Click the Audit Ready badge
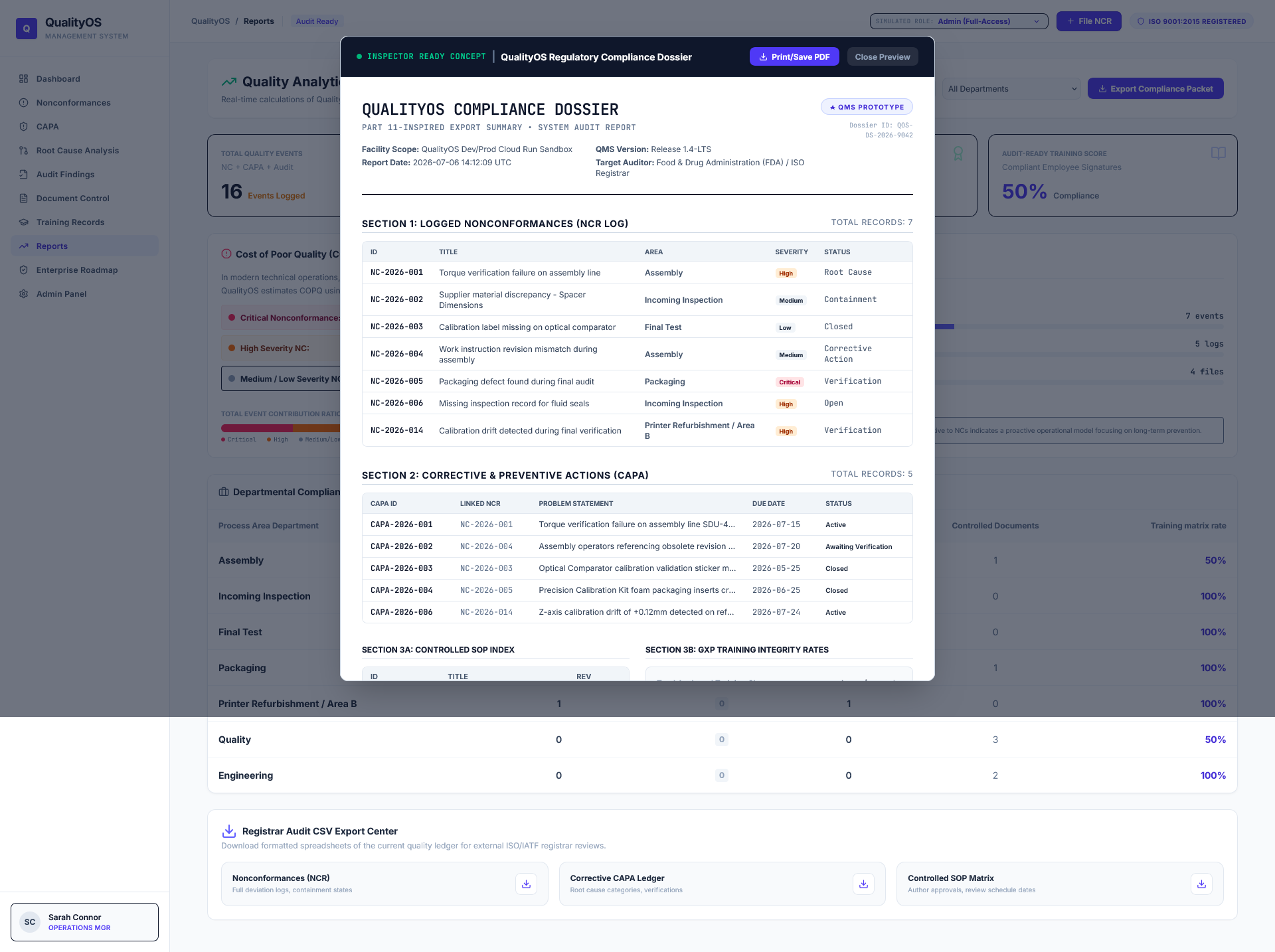 317,21
